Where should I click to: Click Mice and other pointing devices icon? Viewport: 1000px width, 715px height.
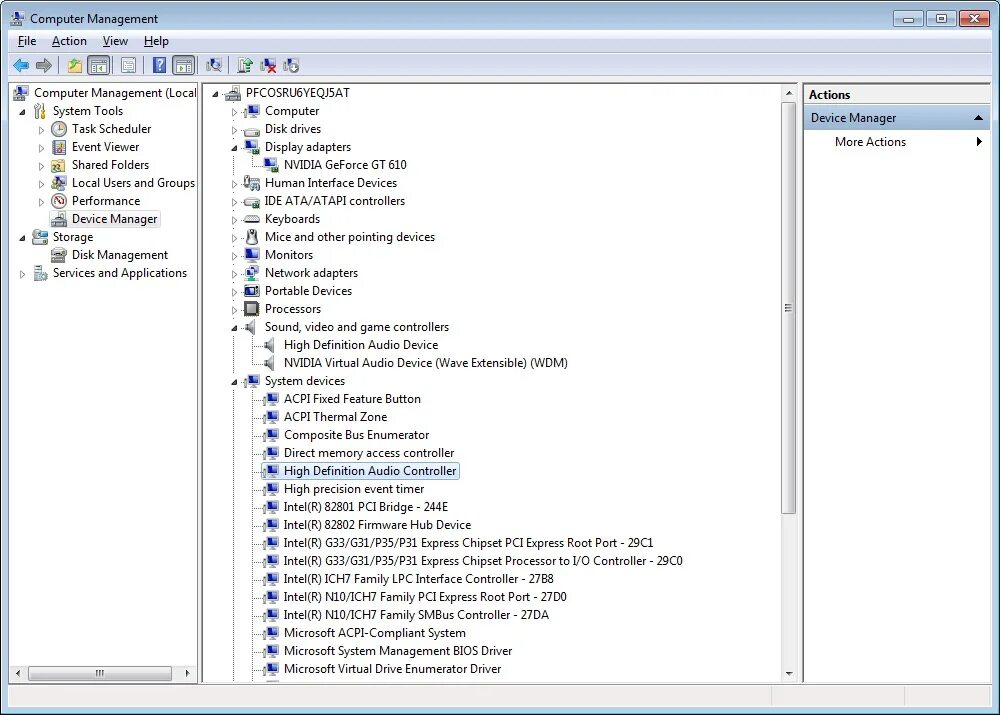click(x=252, y=237)
